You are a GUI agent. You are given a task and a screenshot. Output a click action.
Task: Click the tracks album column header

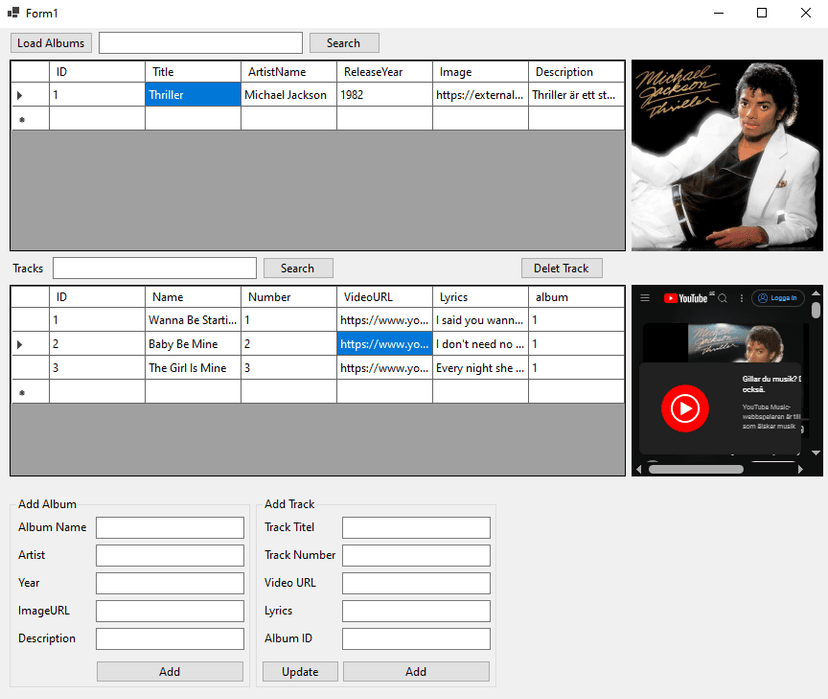point(576,297)
